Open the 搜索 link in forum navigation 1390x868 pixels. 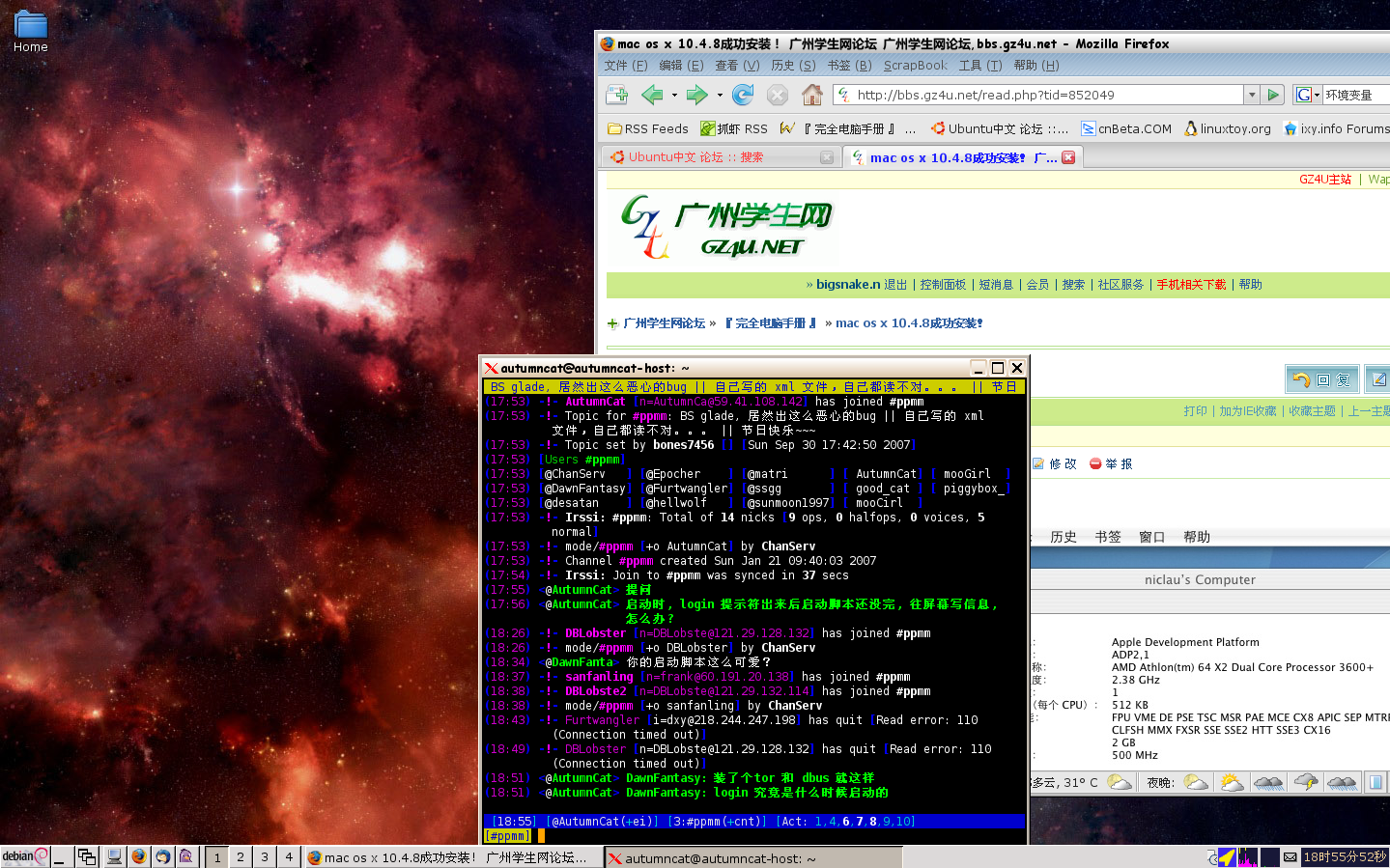coord(1073,285)
